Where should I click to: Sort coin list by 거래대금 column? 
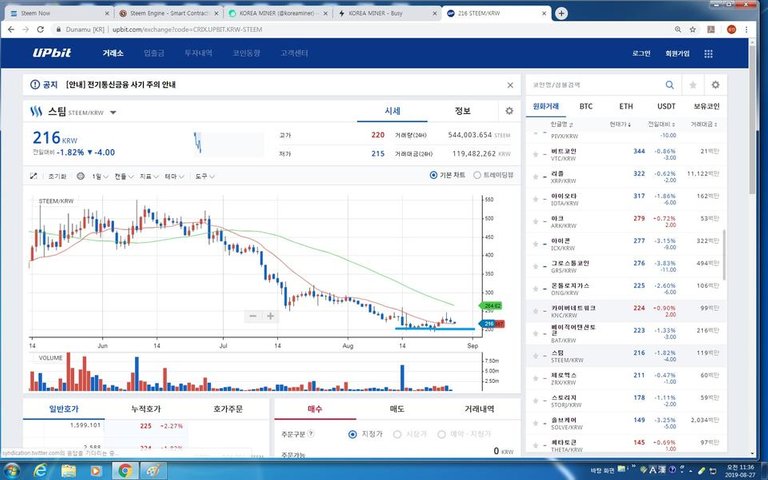tap(704, 124)
